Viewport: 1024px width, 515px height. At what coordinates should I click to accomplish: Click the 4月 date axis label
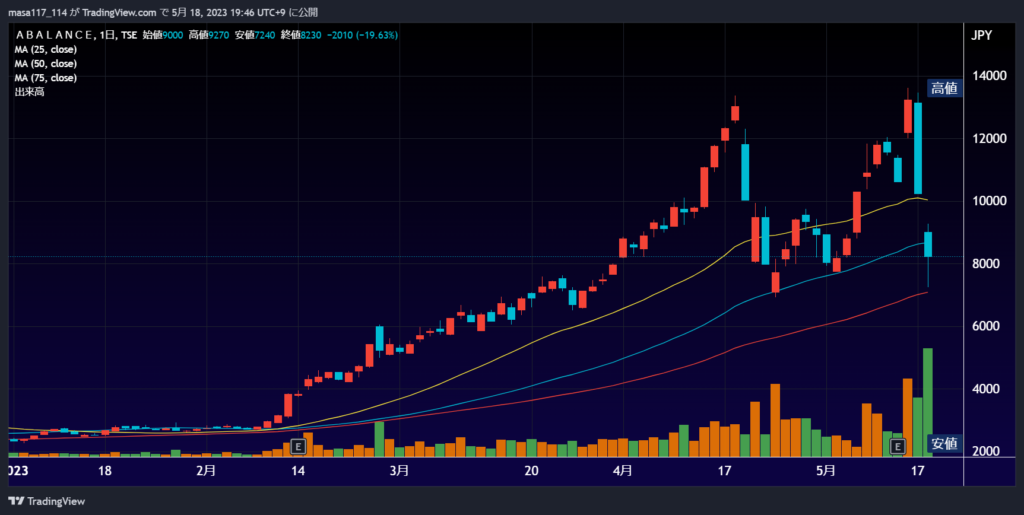(x=623, y=470)
